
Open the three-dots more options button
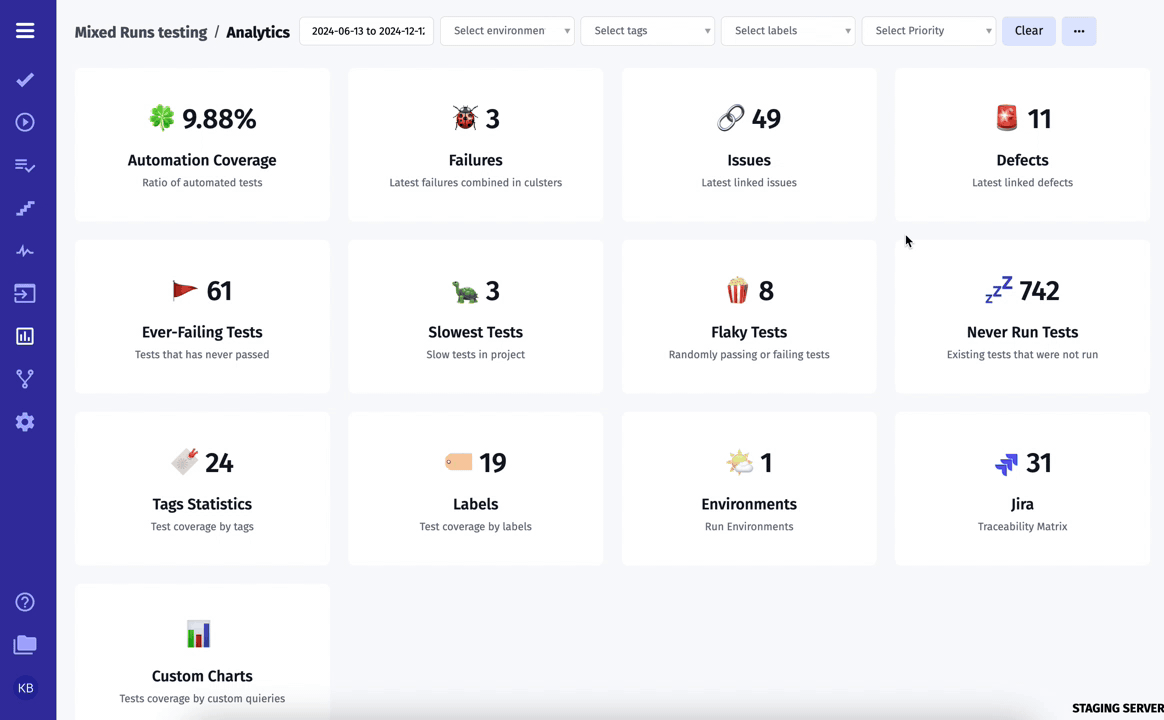click(1079, 31)
